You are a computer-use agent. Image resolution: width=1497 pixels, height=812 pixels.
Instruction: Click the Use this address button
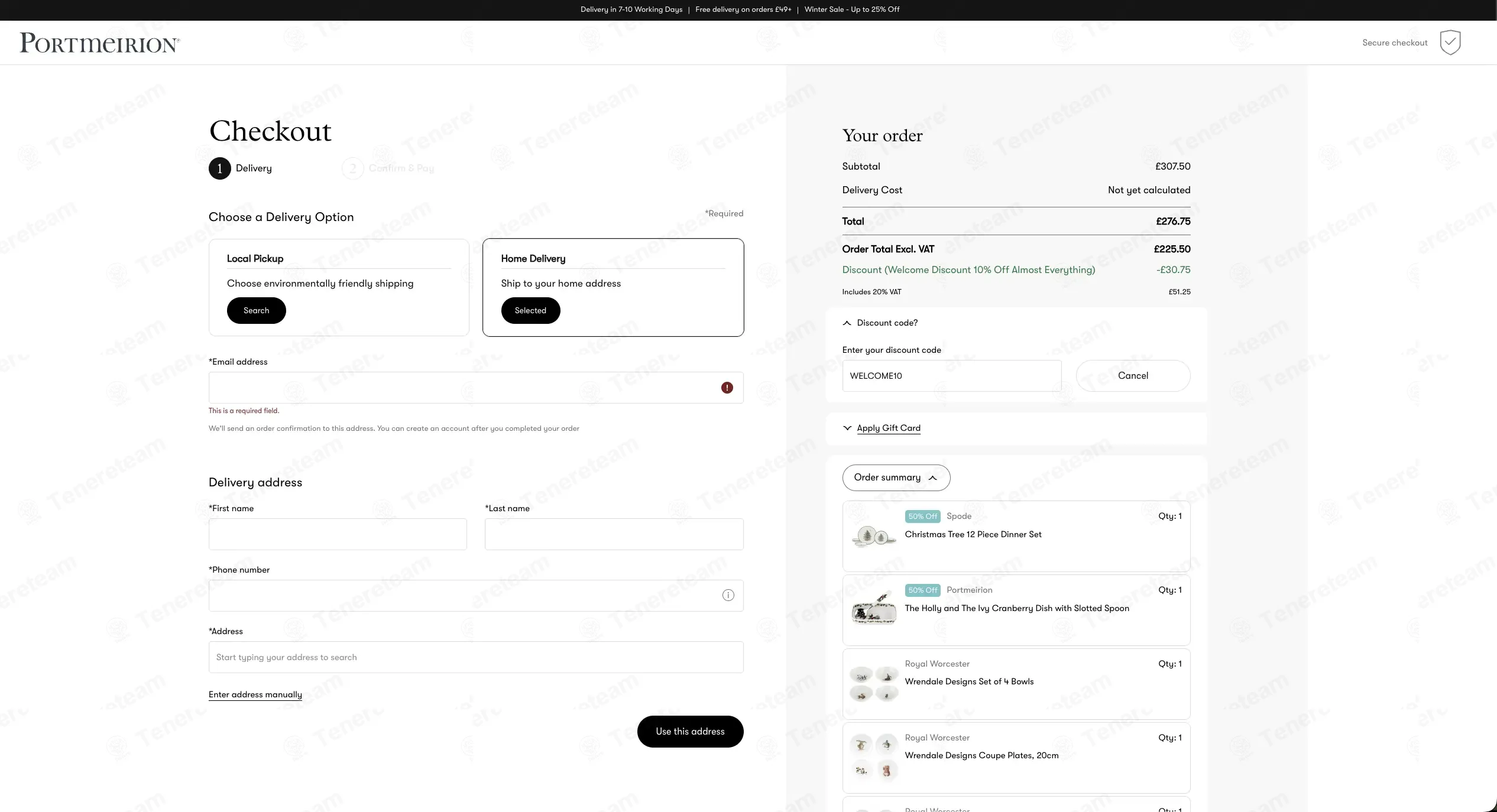(691, 732)
